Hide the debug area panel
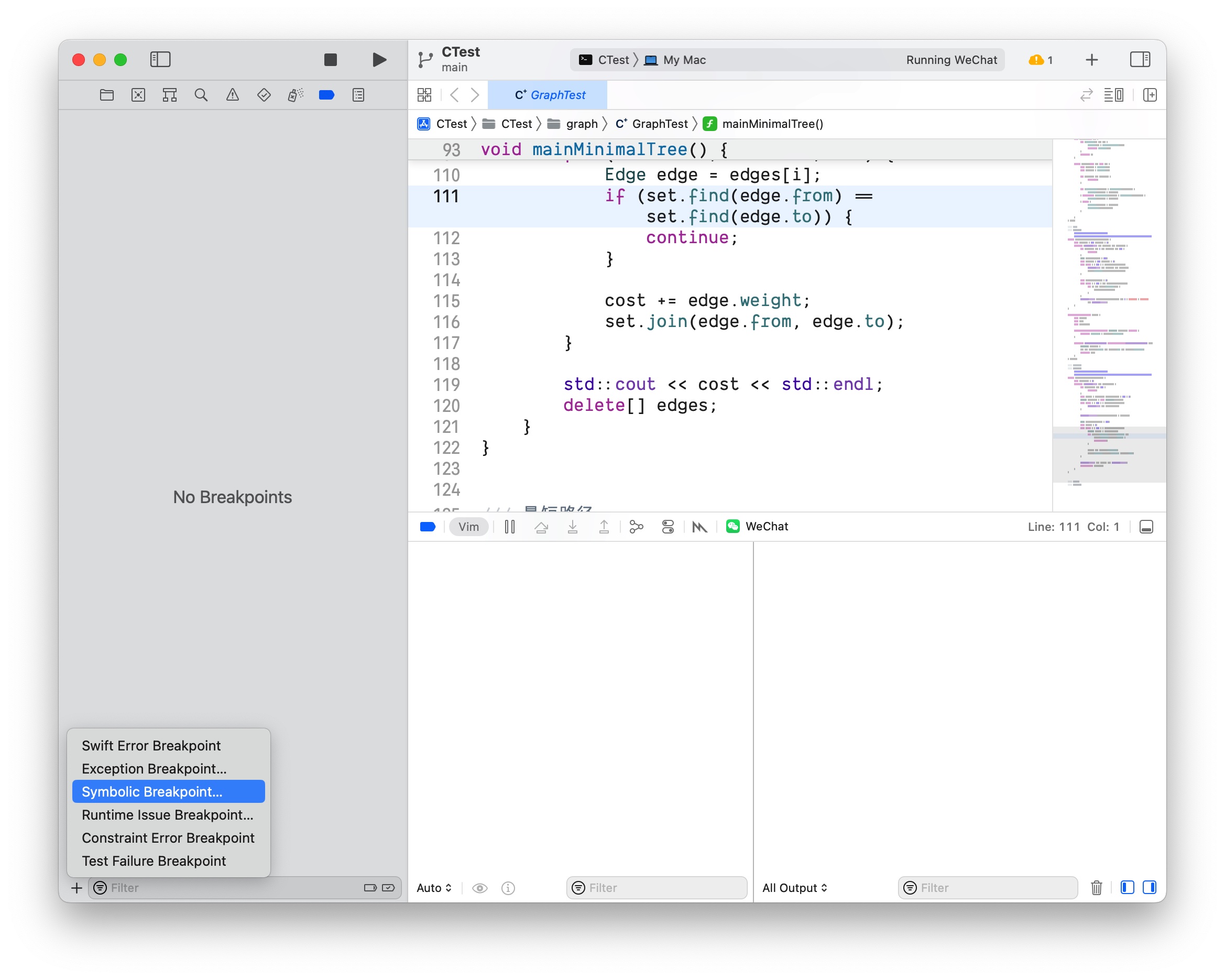This screenshot has height=980, width=1225. click(x=1146, y=526)
